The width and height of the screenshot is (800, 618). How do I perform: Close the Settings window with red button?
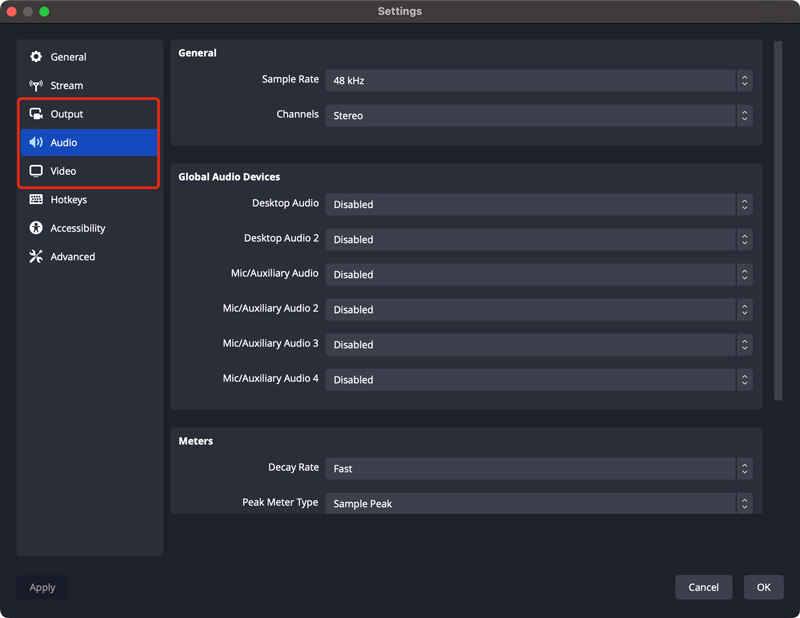pos(12,11)
